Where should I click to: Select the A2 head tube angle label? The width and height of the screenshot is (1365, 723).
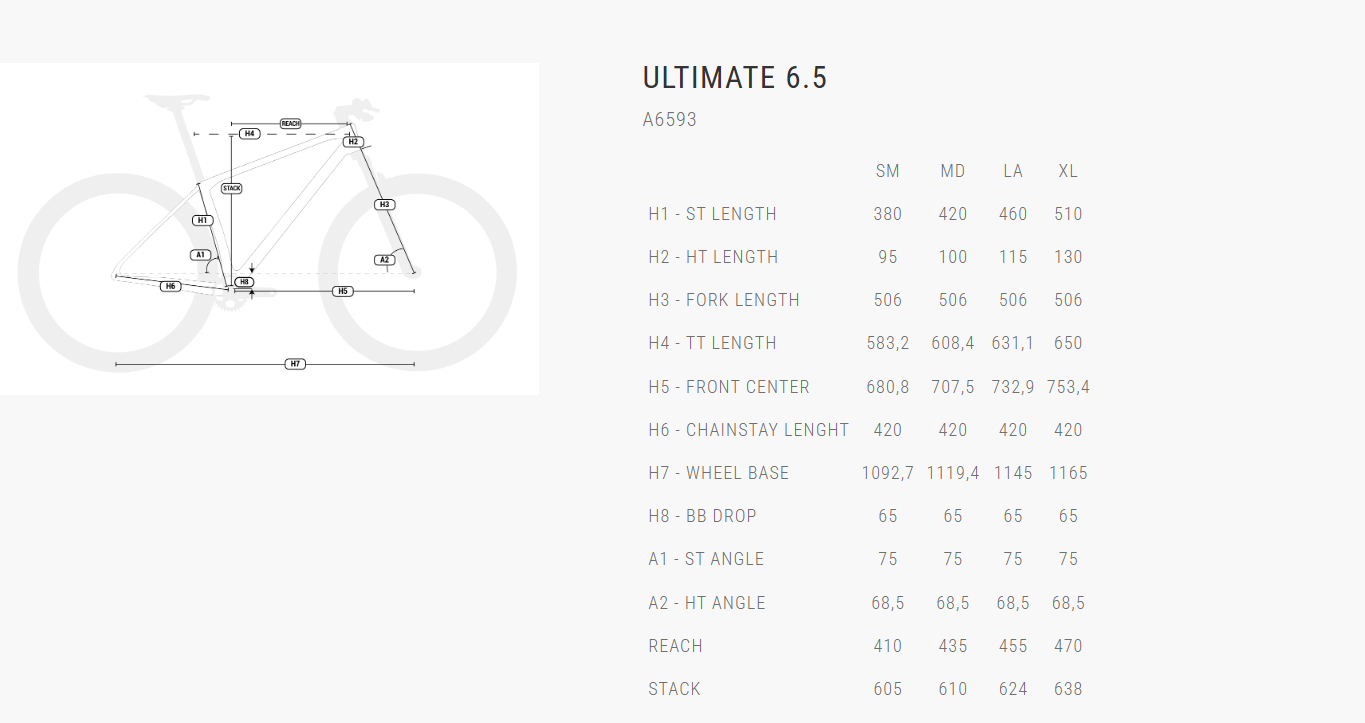coord(384,260)
